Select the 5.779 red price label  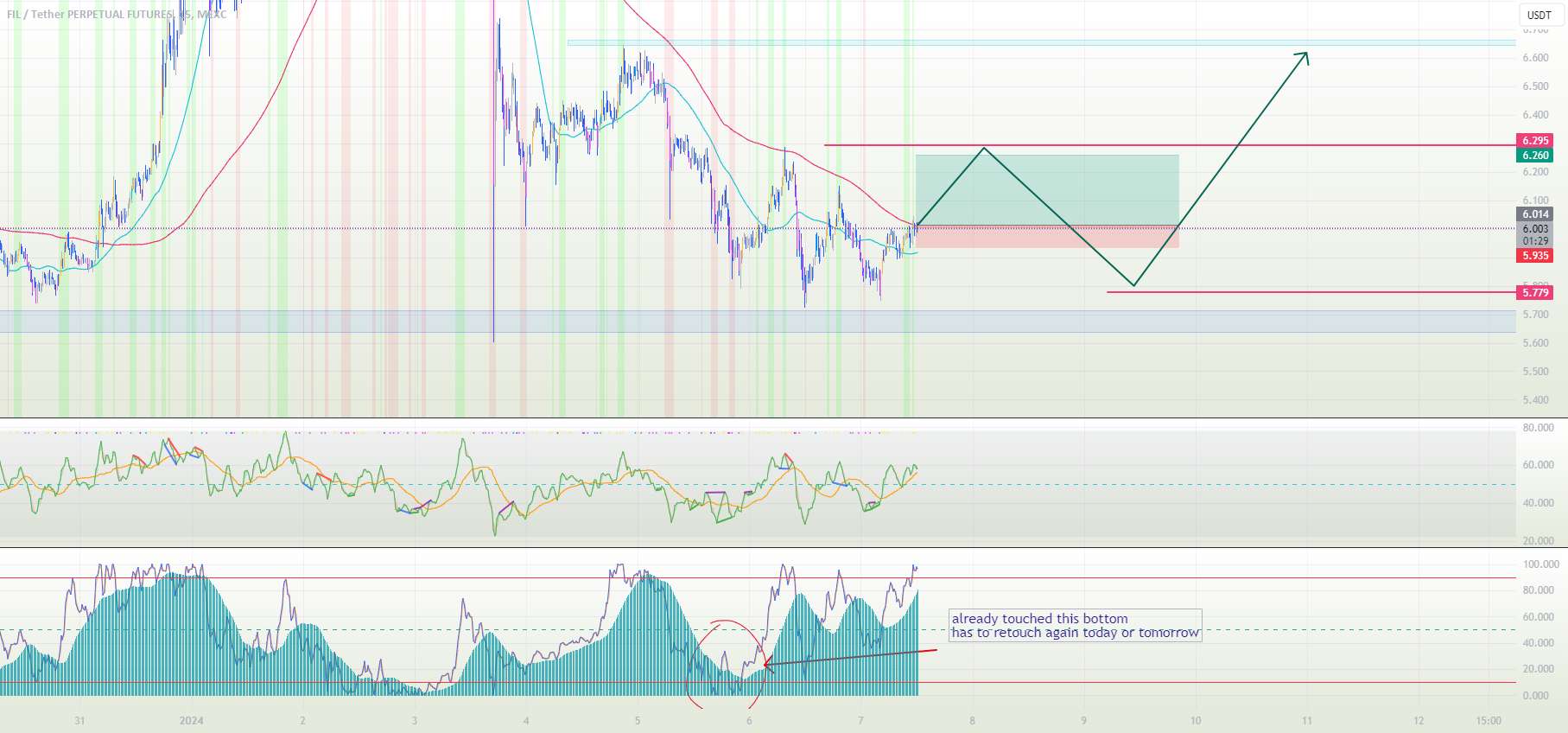coord(1535,293)
